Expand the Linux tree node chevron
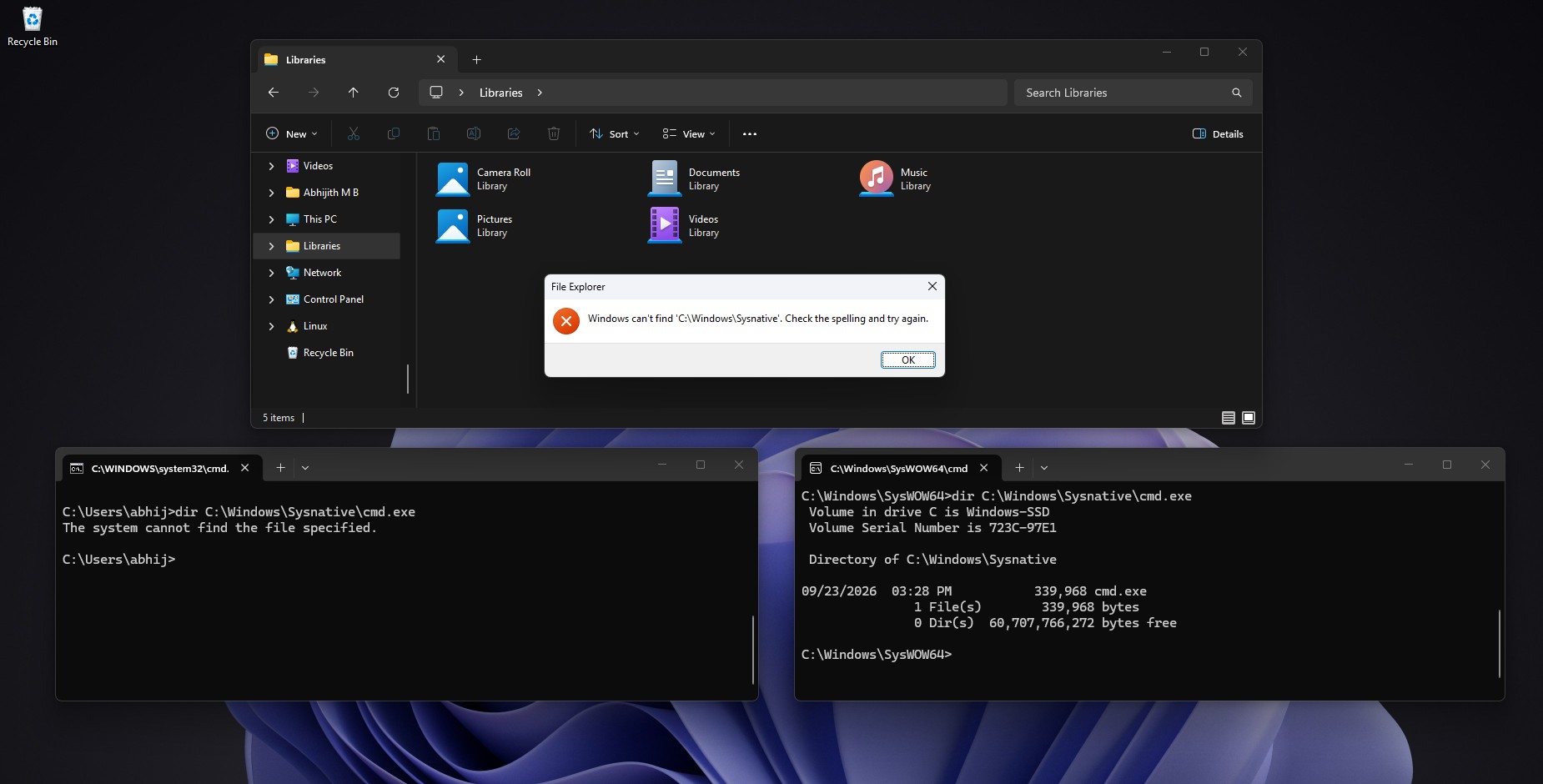Screen dimensions: 1543x784 point(271,326)
